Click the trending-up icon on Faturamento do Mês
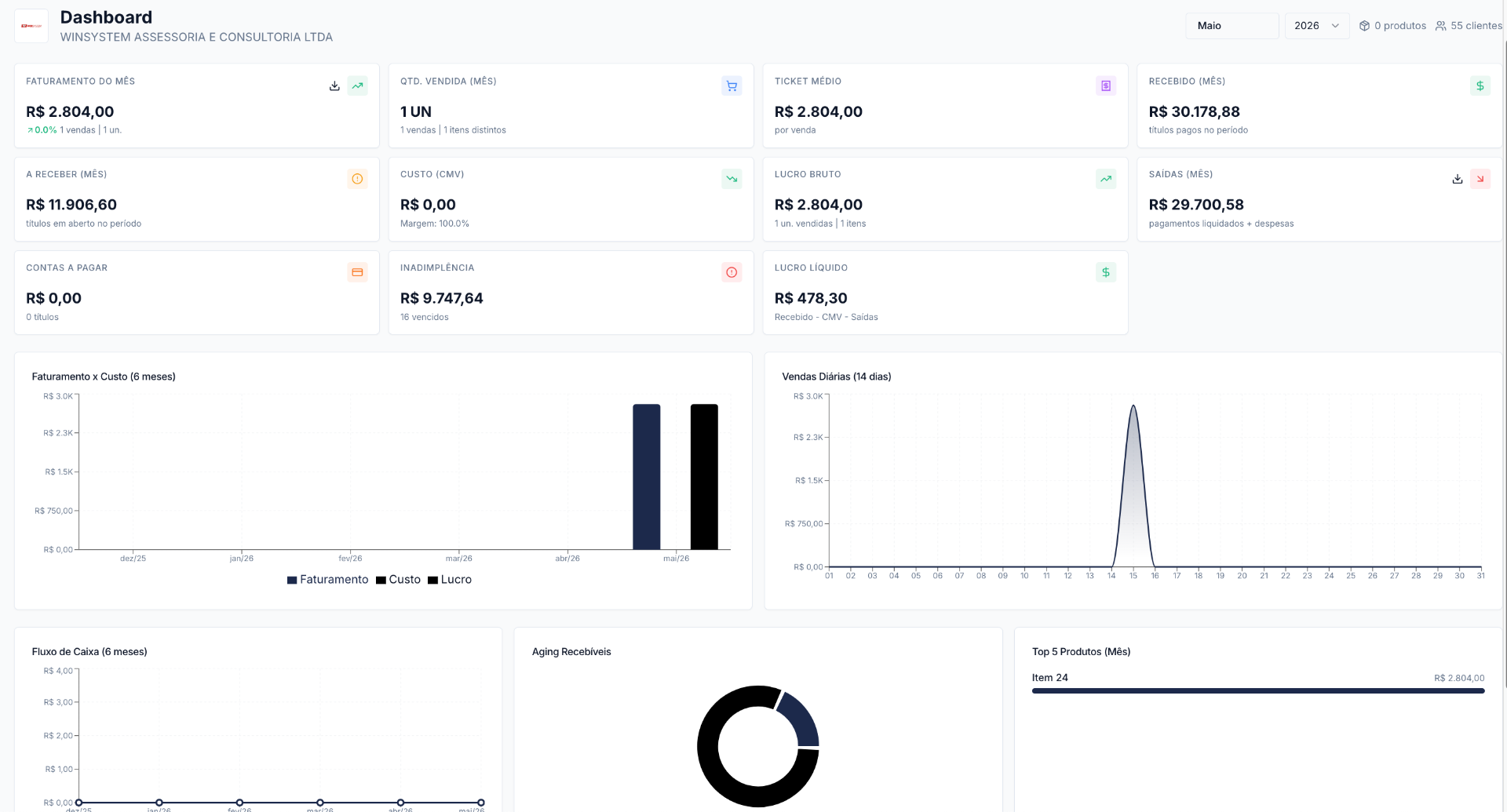 358,86
